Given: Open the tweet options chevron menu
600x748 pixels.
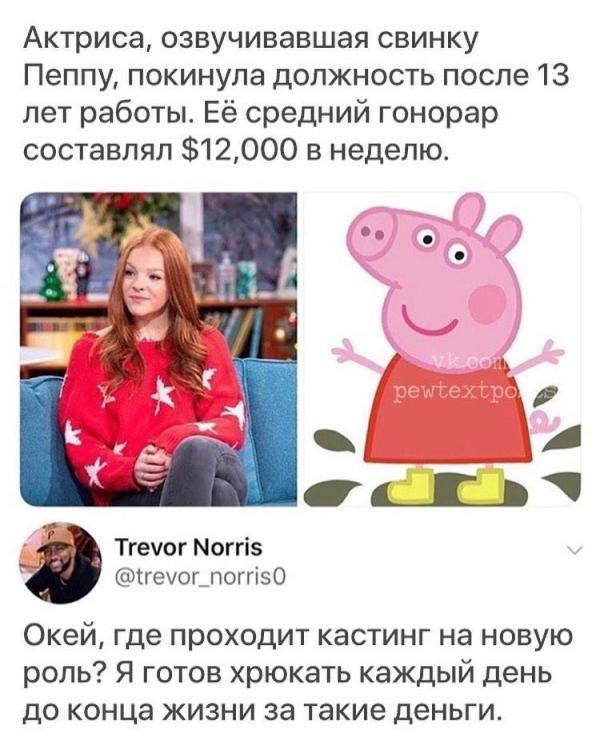Looking at the screenshot, I should (x=575, y=551).
